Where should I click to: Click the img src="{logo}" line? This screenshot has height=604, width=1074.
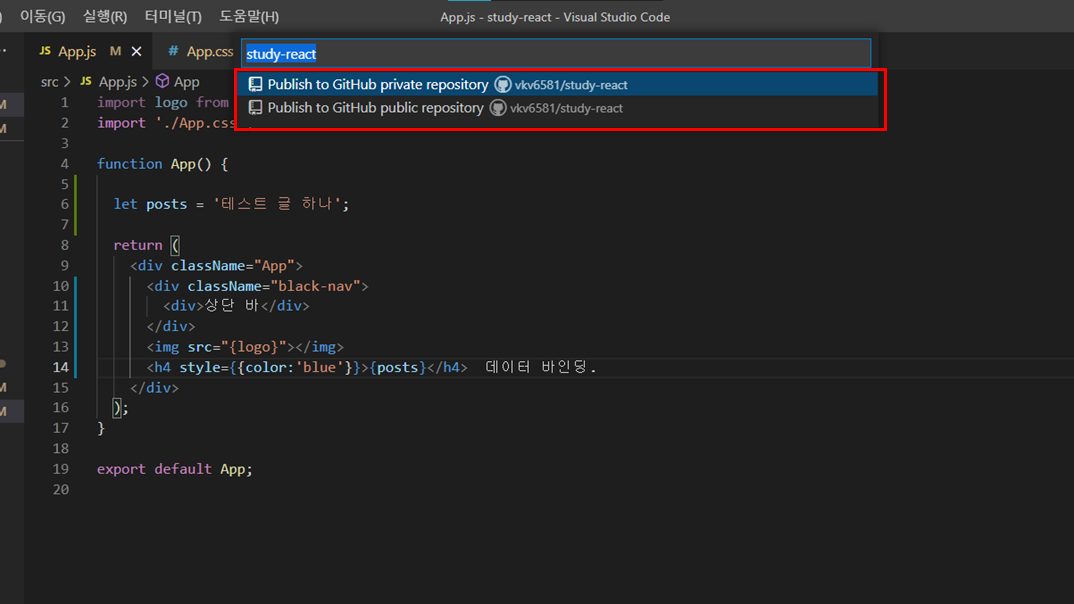[x=245, y=347]
